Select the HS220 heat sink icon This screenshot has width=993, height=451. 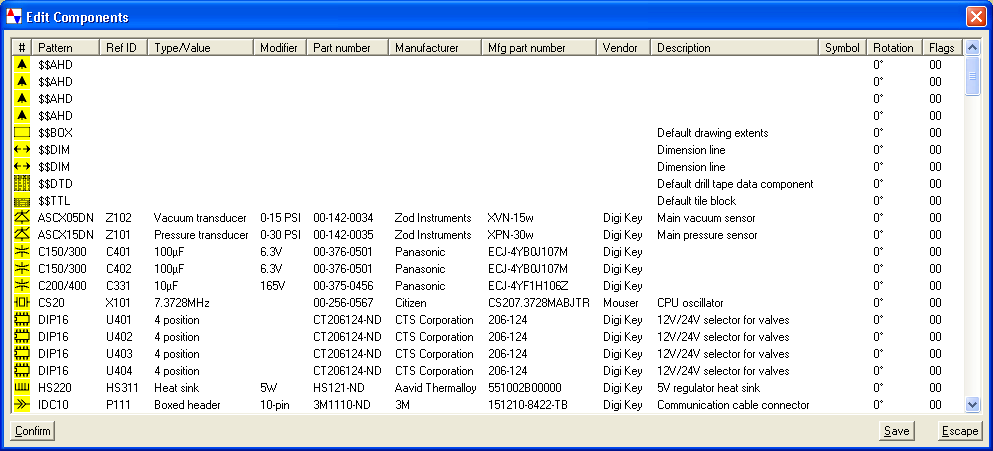22,388
